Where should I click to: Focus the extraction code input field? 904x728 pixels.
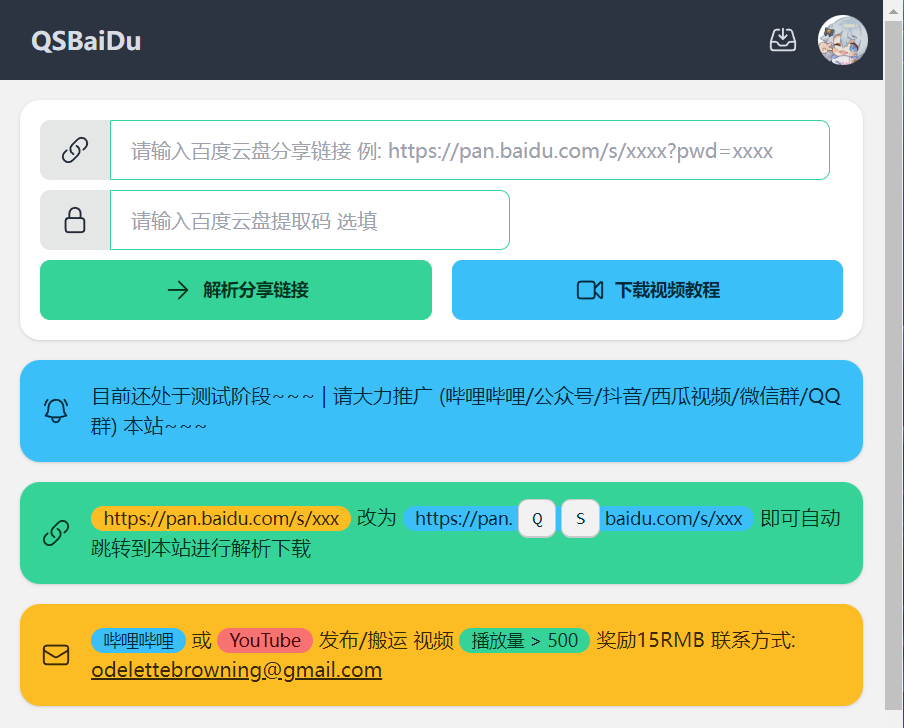pos(310,220)
